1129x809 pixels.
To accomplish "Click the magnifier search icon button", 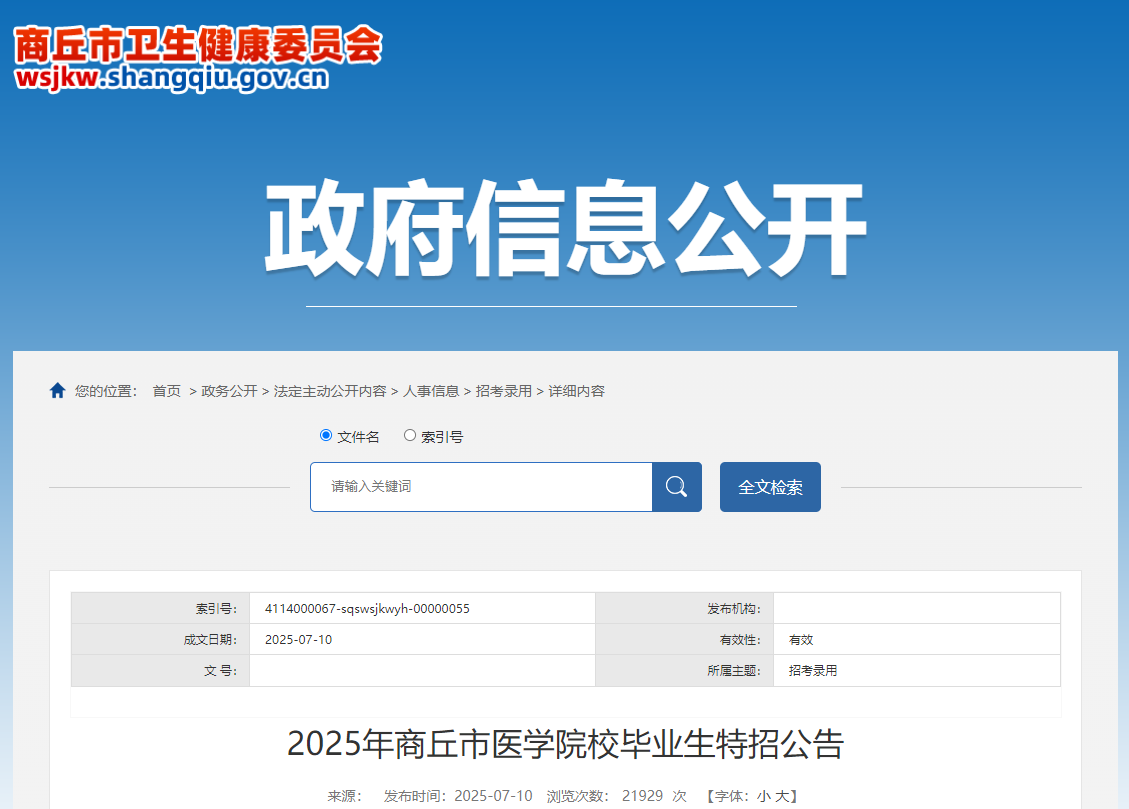I will [x=677, y=487].
